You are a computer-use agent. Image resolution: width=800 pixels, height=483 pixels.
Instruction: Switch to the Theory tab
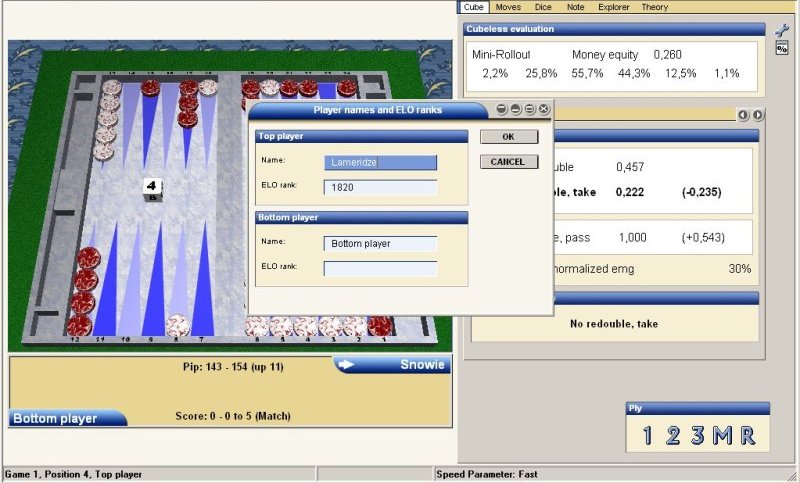tap(655, 7)
